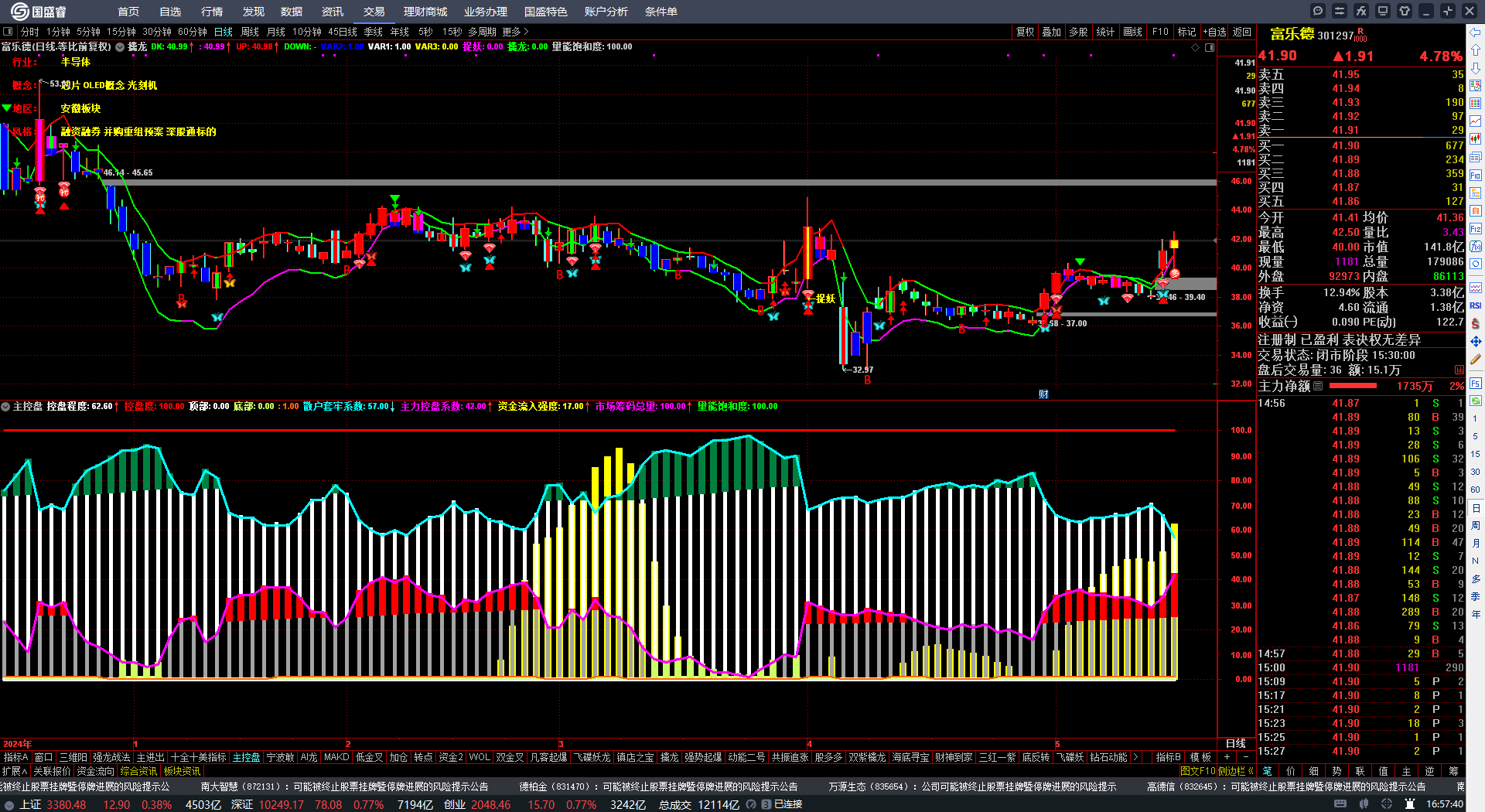Click the keyboard icon in status bar
1485x812 pixels.
(1340, 804)
